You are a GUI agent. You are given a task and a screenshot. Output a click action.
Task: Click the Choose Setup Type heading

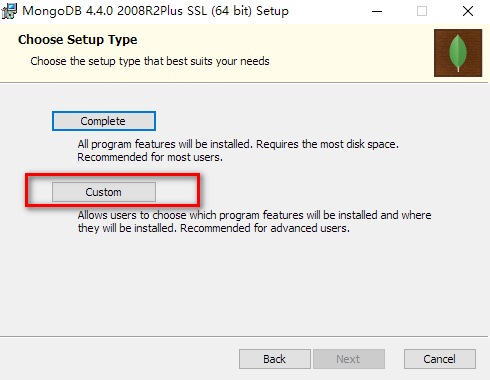pyautogui.click(x=78, y=40)
